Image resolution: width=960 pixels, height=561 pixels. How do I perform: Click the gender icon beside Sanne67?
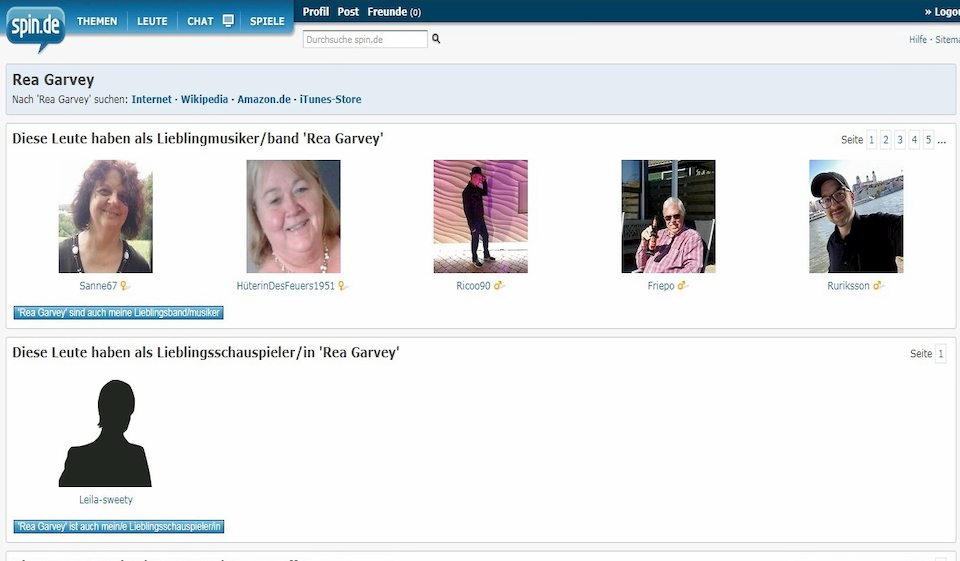(x=125, y=286)
